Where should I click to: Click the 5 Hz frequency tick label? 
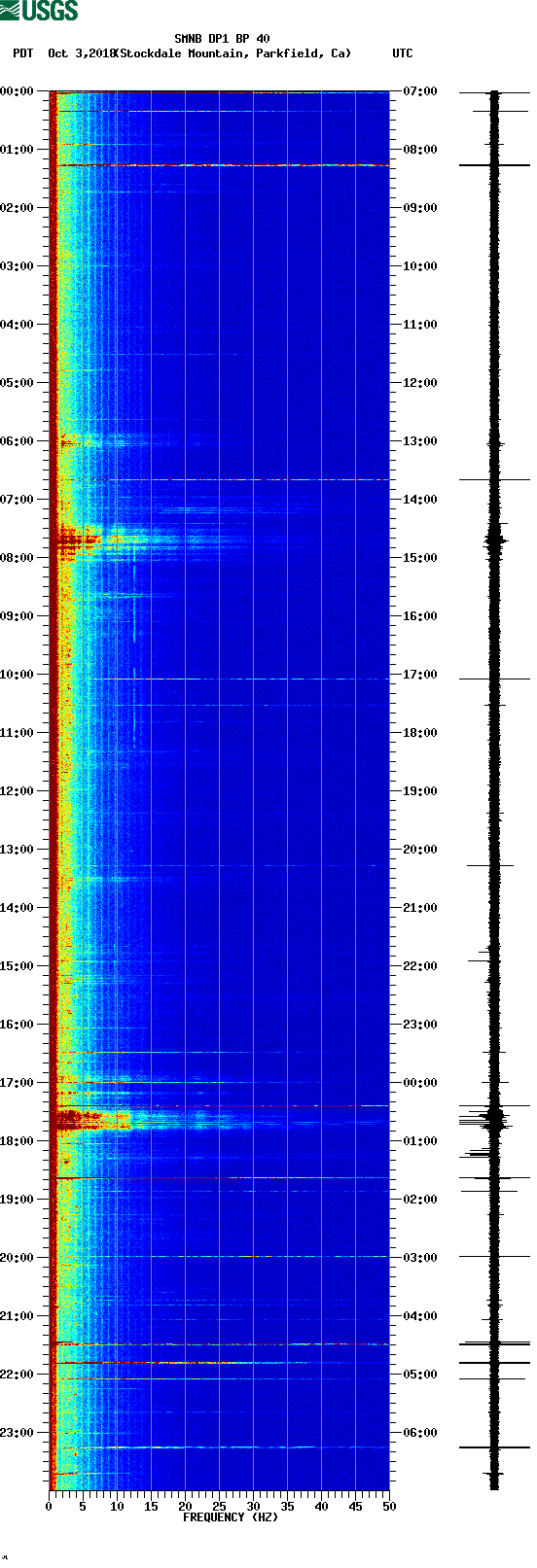pos(83,1507)
